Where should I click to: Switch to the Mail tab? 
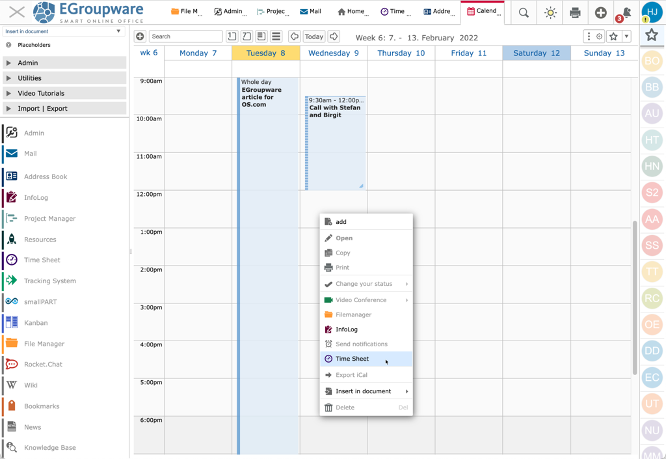click(310, 12)
